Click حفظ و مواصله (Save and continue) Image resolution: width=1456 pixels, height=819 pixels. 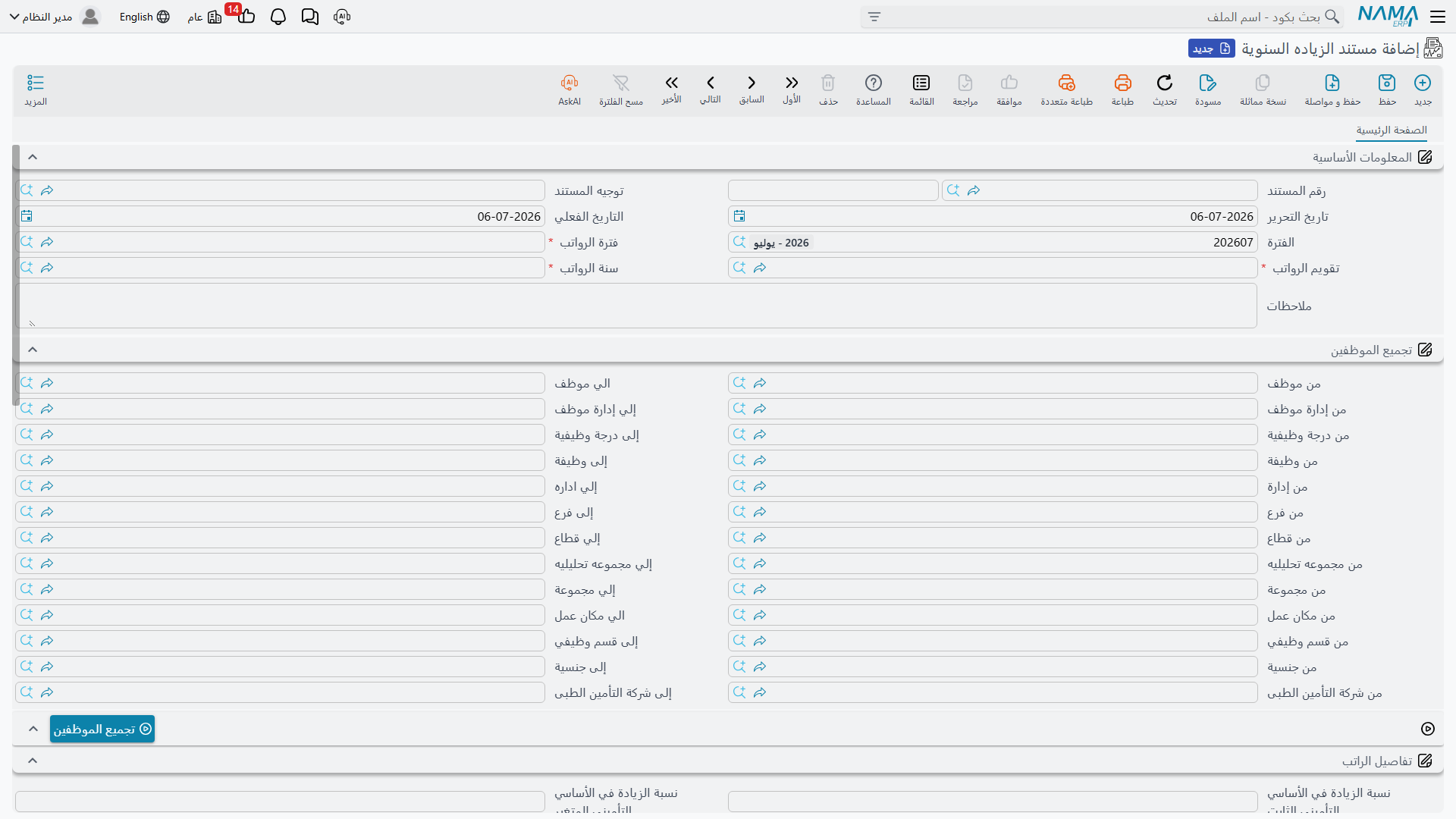pos(1332,89)
